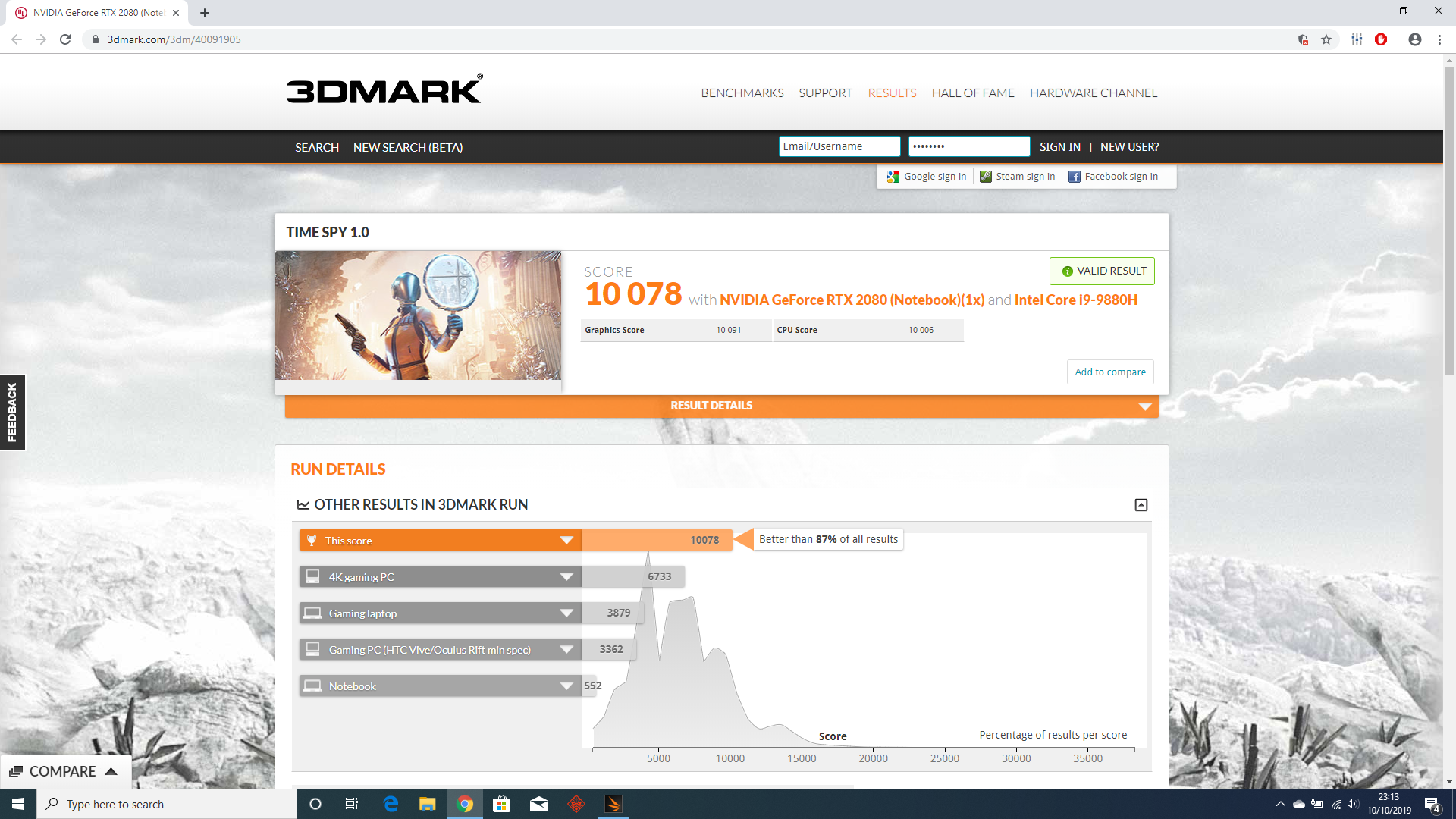This screenshot has height=819, width=1456.
Task: Open Windows Start menu
Action: pos(18,804)
